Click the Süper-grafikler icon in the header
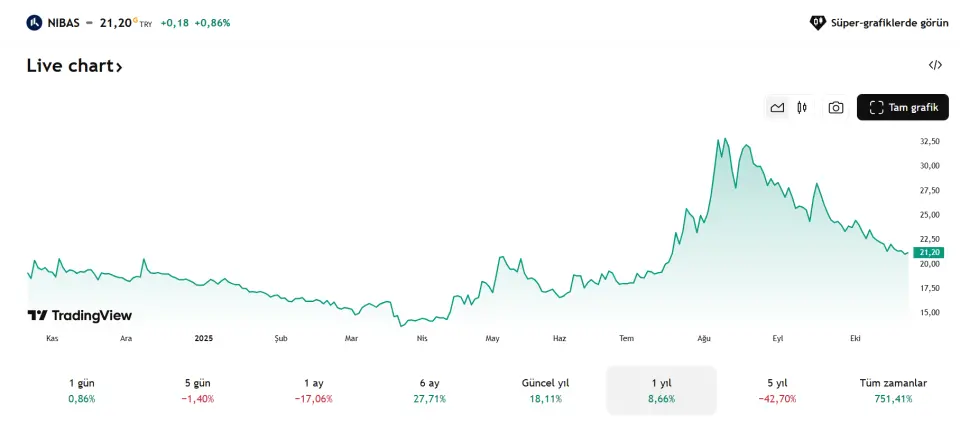 coord(817,22)
